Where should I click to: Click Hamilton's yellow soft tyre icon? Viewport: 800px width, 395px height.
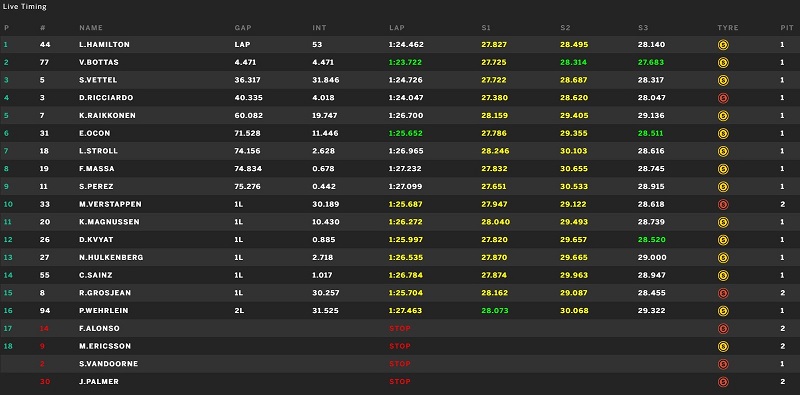coord(723,45)
